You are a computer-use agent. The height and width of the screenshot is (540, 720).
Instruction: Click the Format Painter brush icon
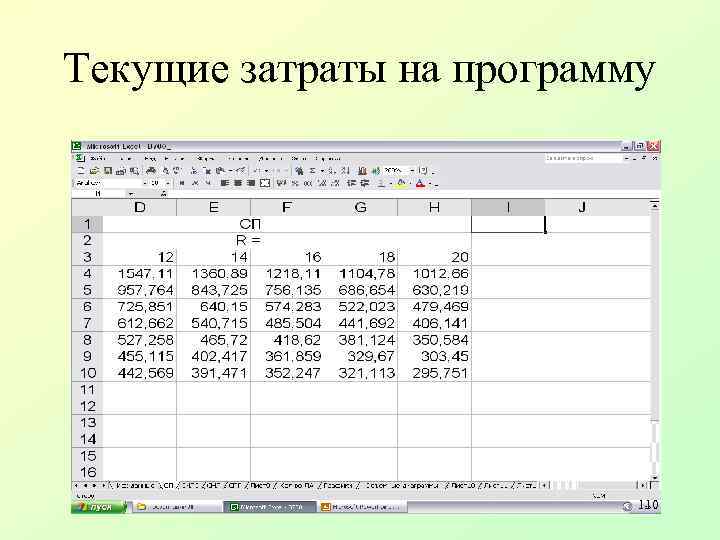[x=242, y=171]
